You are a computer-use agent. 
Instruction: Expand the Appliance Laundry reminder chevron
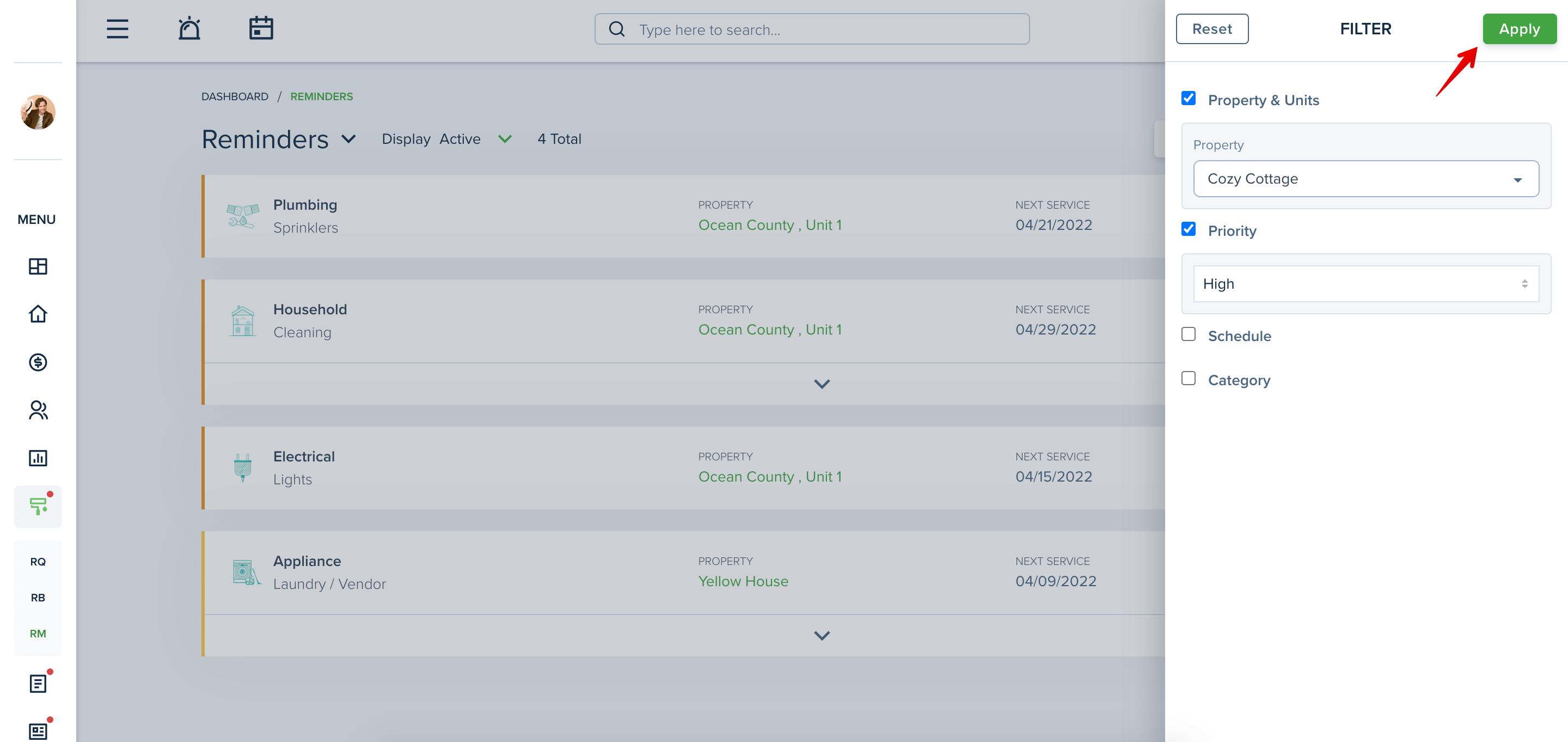(822, 635)
